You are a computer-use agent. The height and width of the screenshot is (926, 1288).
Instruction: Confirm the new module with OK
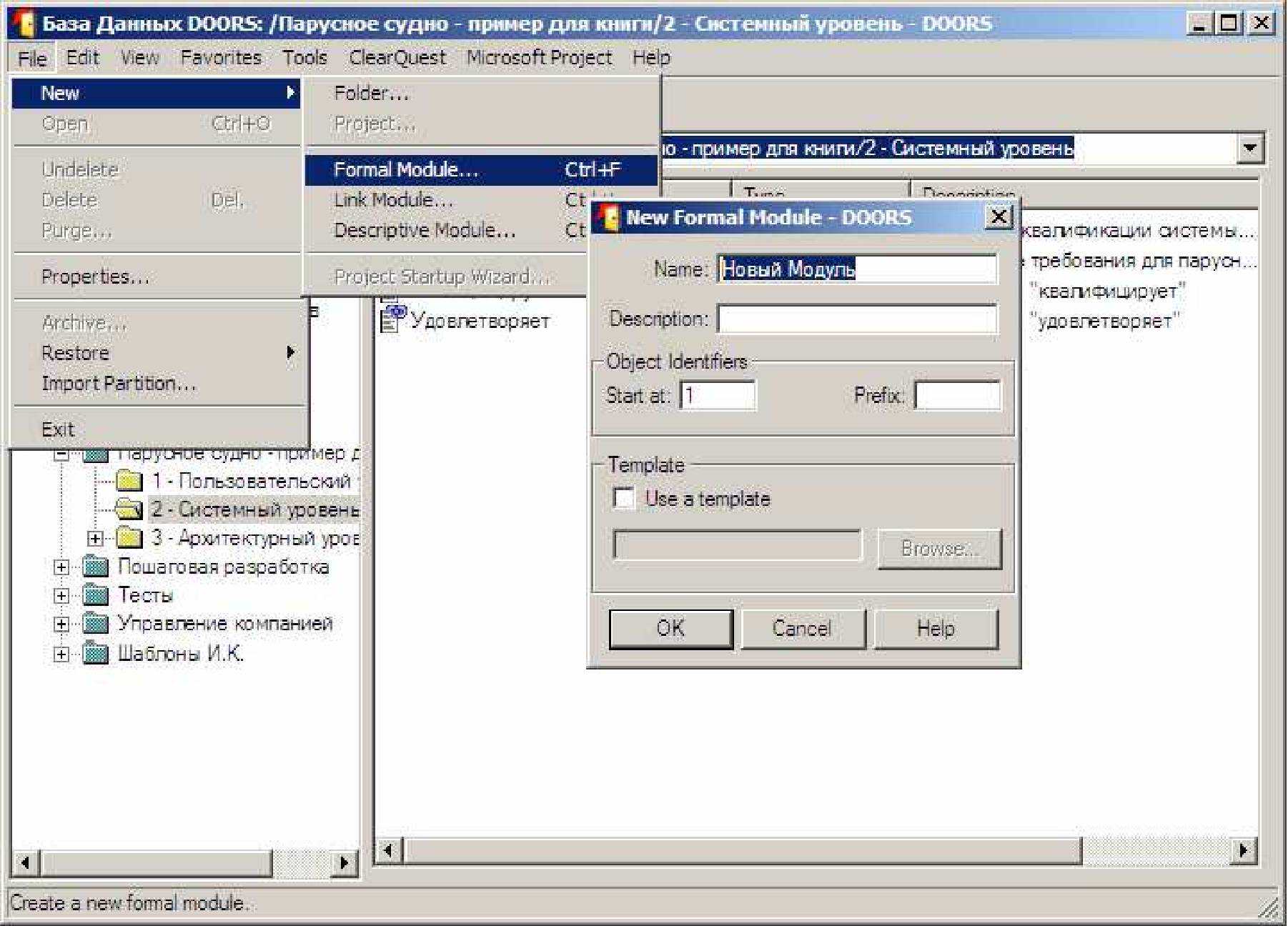click(670, 629)
